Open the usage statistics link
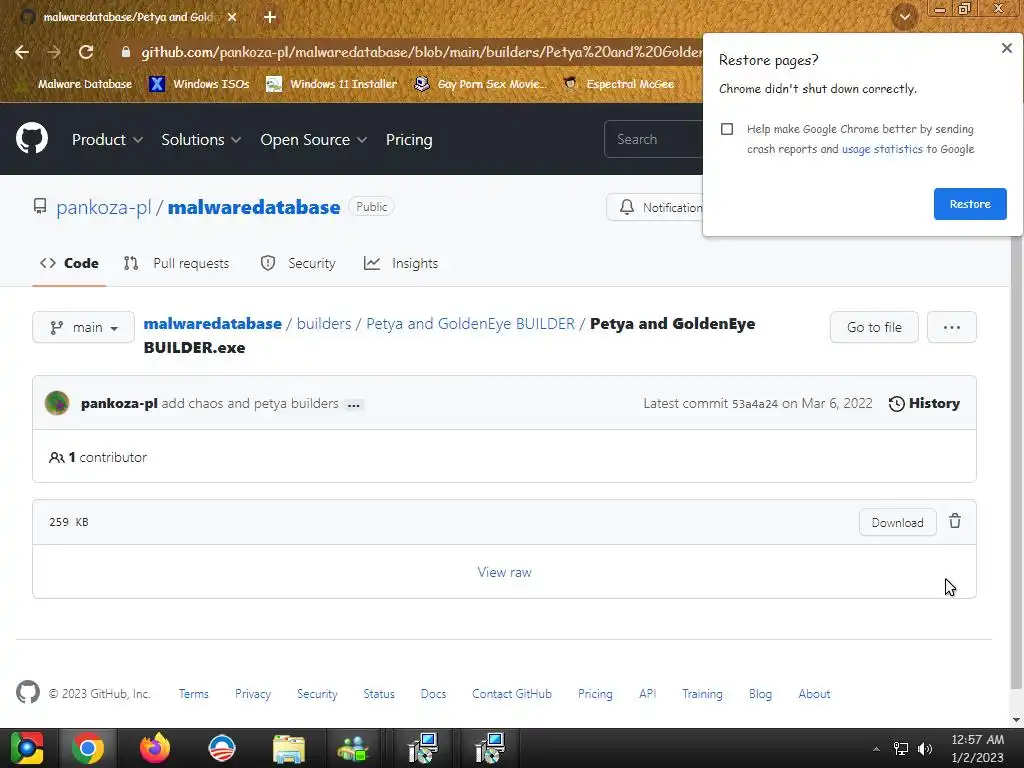The image size is (1024, 768). 882,149
